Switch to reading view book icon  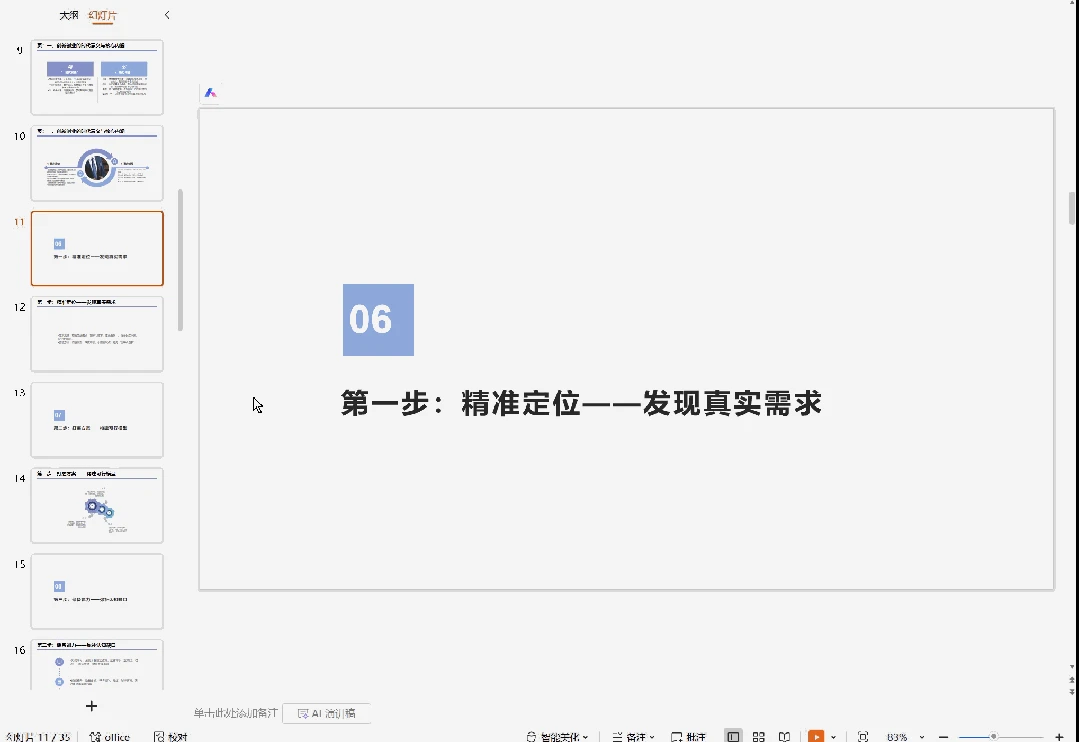coord(784,736)
